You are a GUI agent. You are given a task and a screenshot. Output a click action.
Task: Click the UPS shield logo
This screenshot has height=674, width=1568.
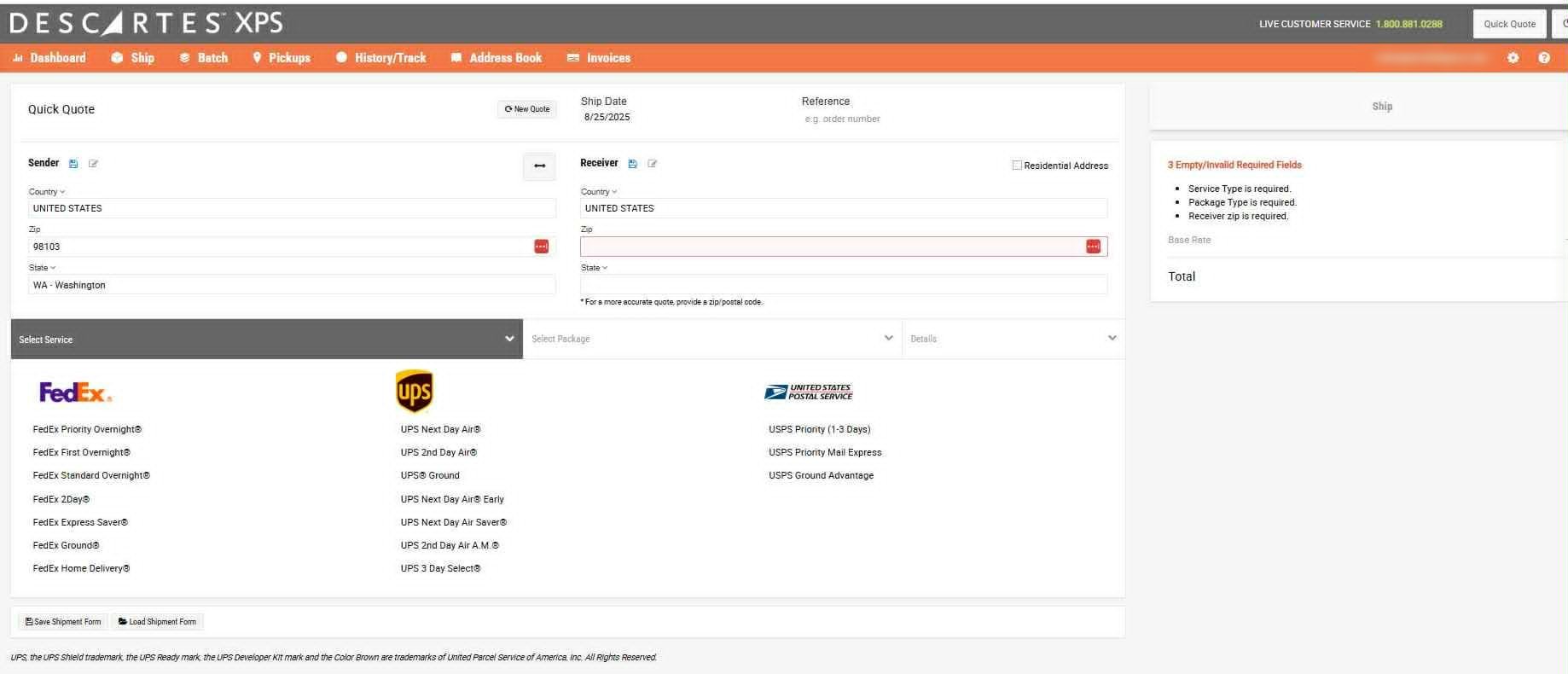(415, 392)
